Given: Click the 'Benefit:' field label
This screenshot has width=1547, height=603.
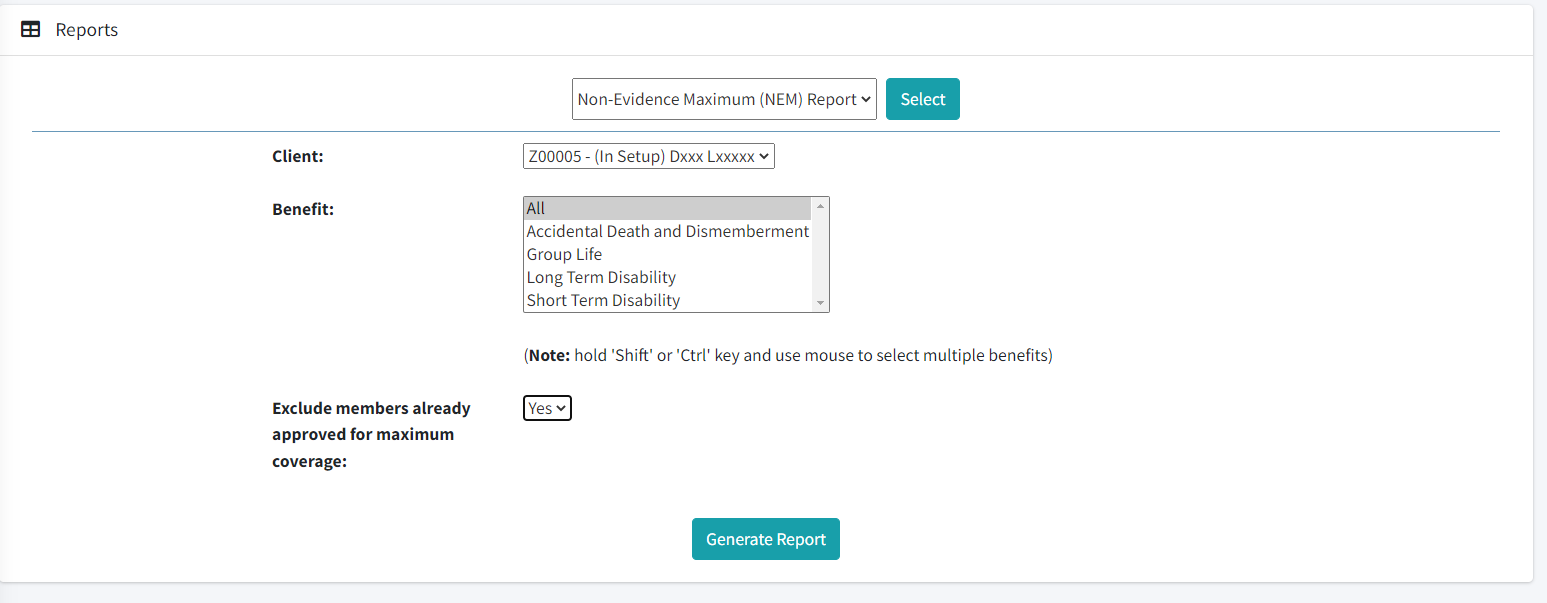Looking at the screenshot, I should tap(303, 209).
